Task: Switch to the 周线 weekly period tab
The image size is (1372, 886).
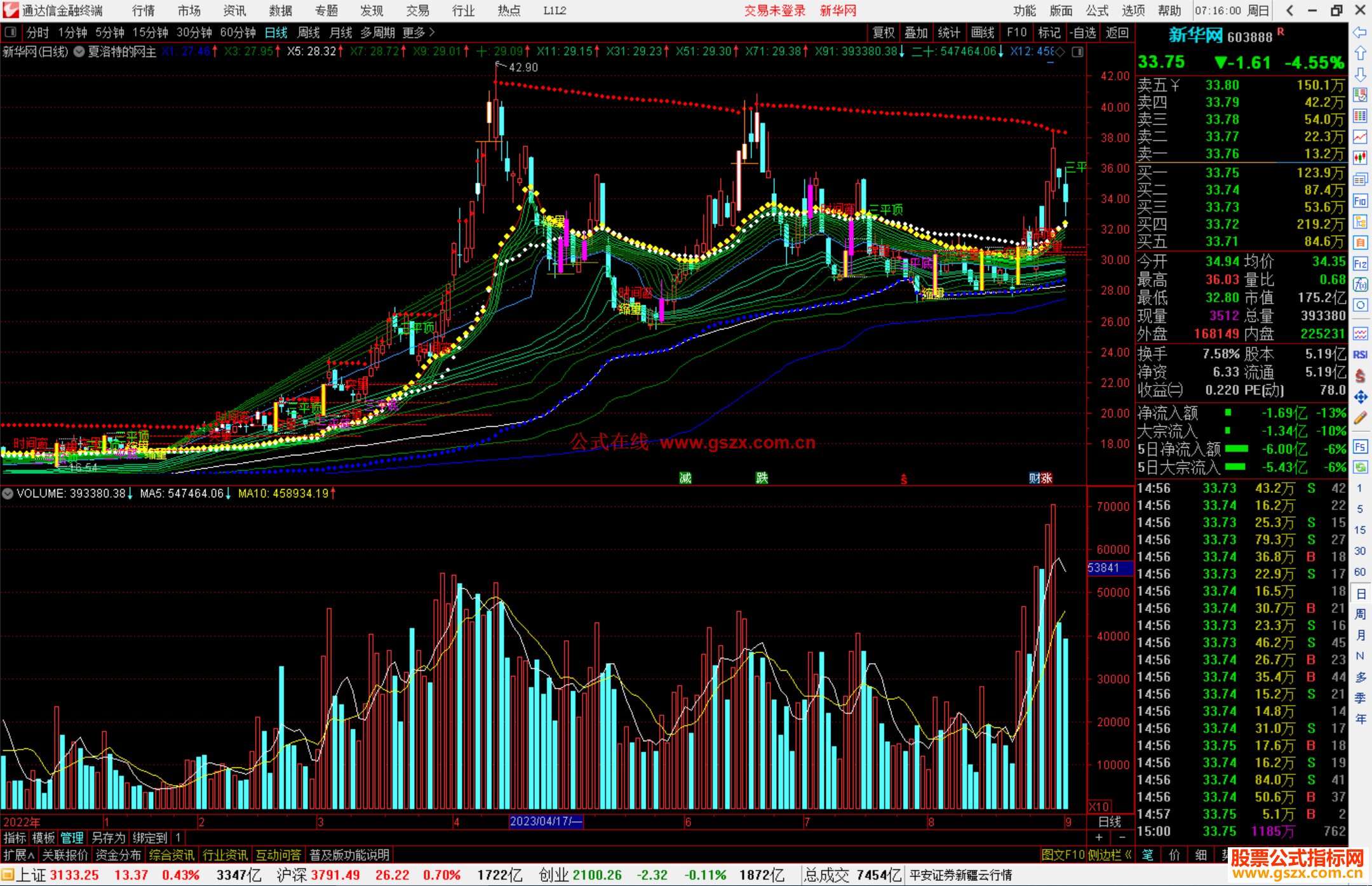Action: [x=309, y=32]
